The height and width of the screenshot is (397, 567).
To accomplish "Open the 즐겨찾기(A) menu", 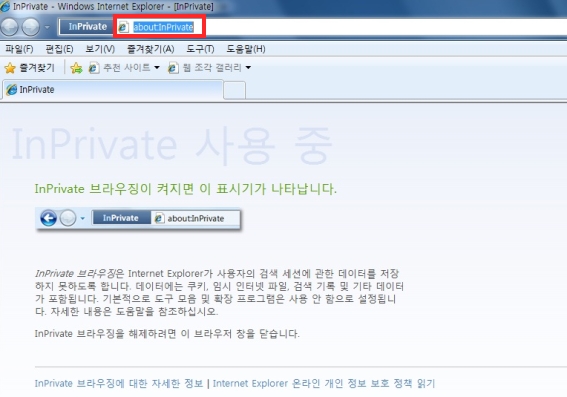I will pos(151,49).
